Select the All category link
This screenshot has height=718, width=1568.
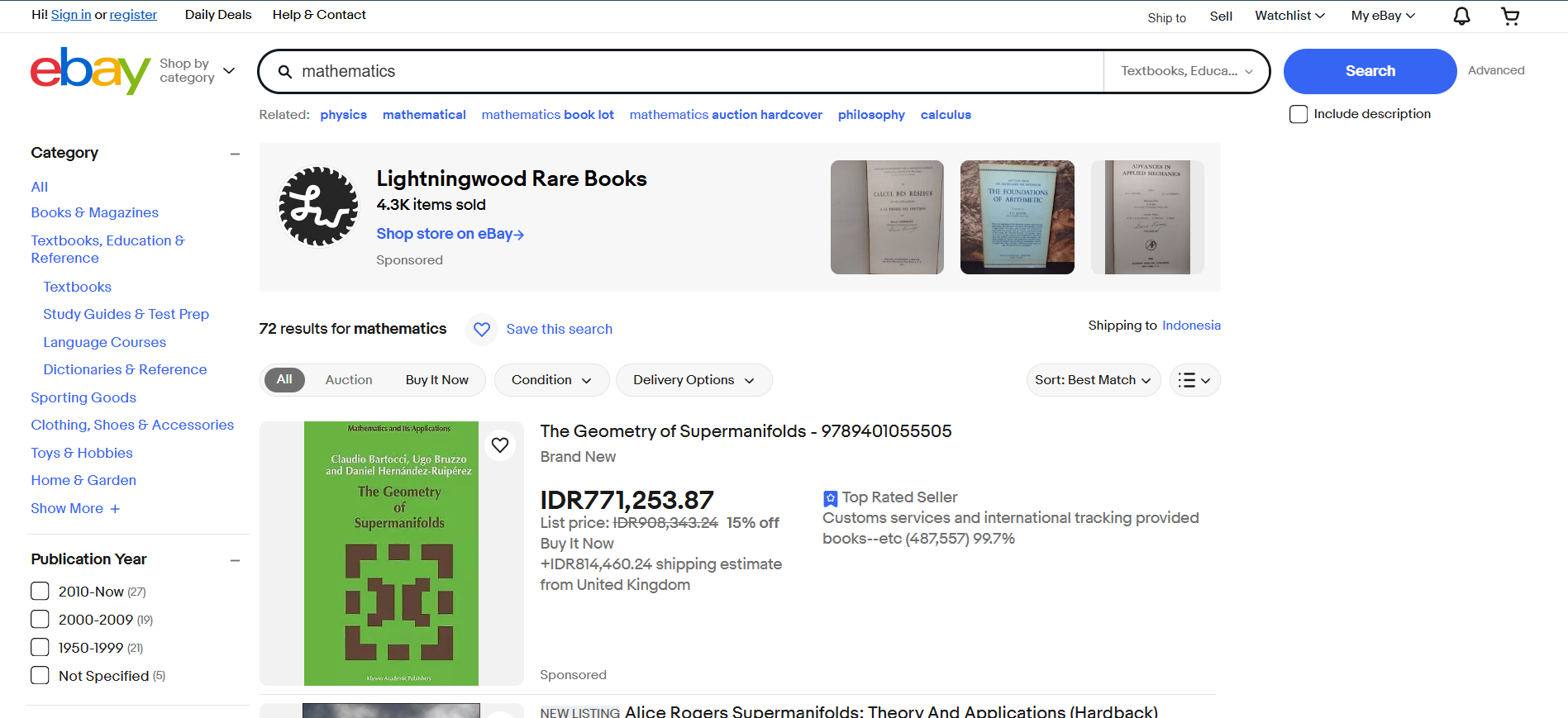pyautogui.click(x=40, y=188)
